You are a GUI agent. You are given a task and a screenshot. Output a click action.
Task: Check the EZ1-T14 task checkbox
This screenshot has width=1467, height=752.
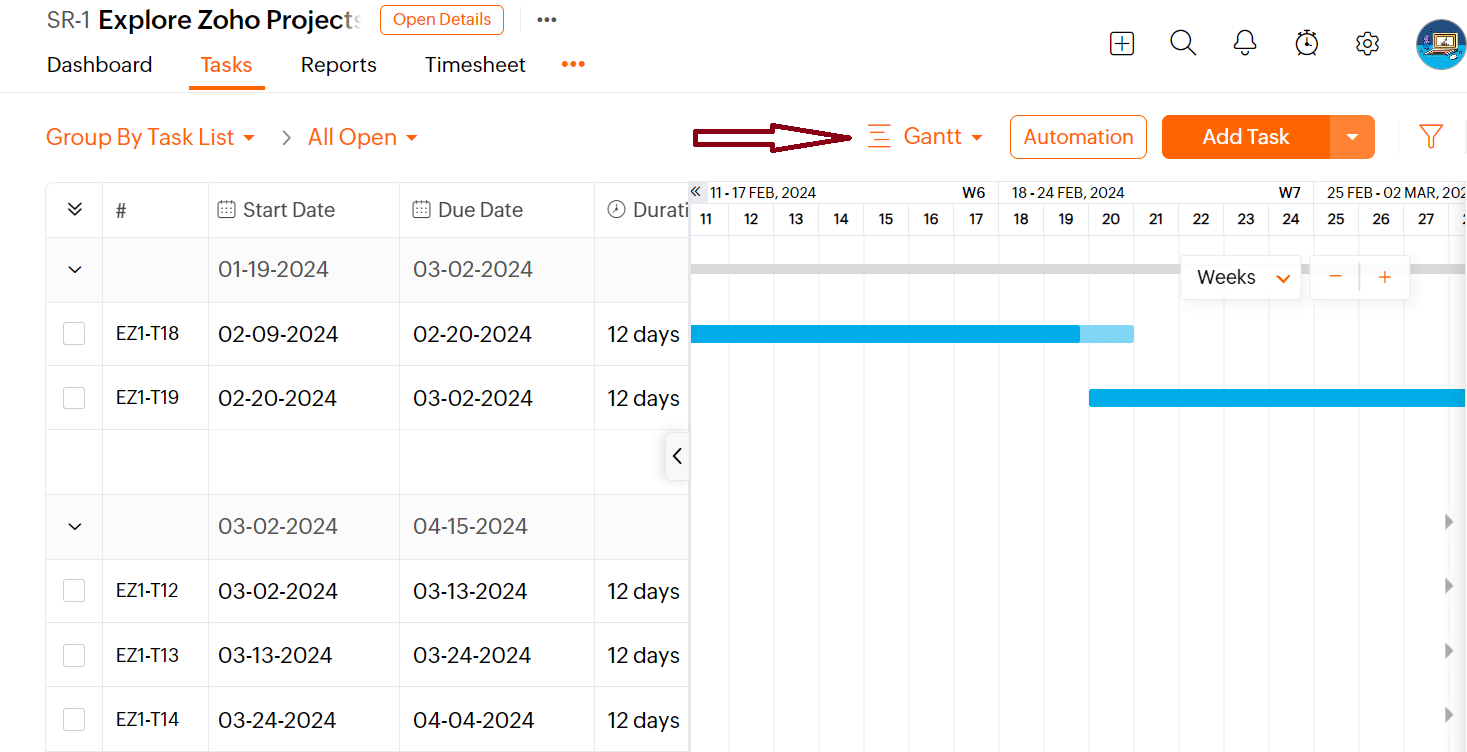pos(74,720)
